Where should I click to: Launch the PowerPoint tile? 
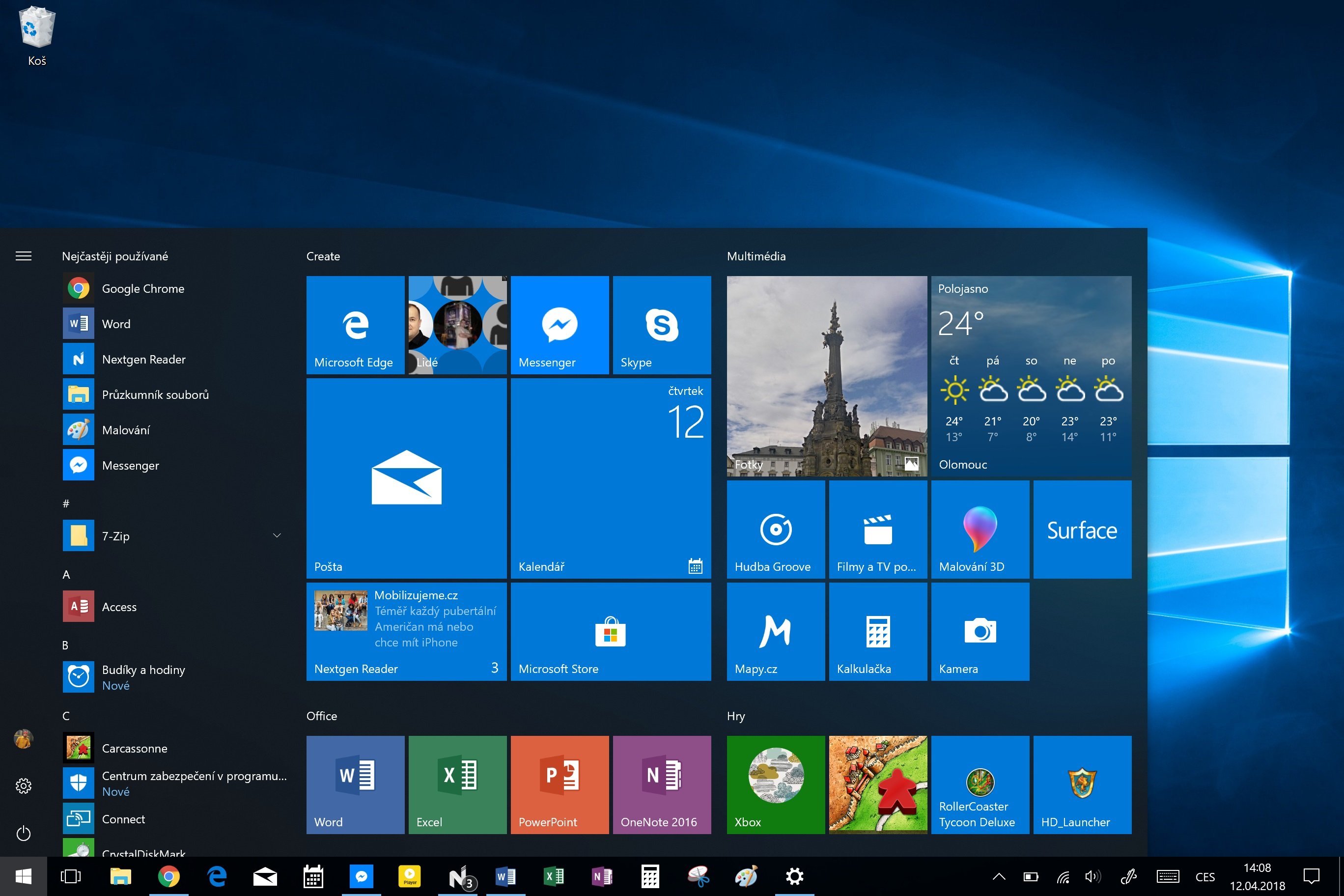tap(560, 784)
